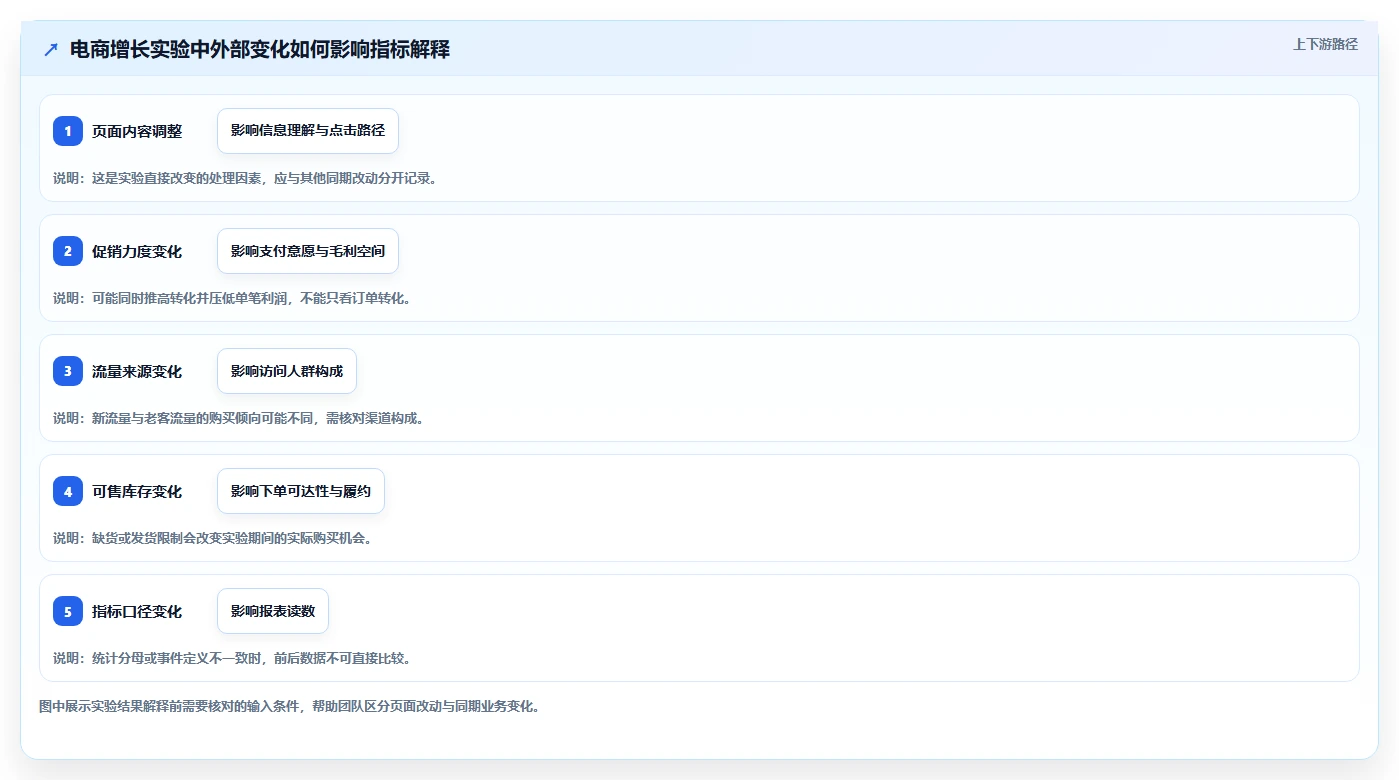Image resolution: width=1399 pixels, height=780 pixels.
Task: Select the 影响信息理解与点击路径 chip
Action: [308, 131]
